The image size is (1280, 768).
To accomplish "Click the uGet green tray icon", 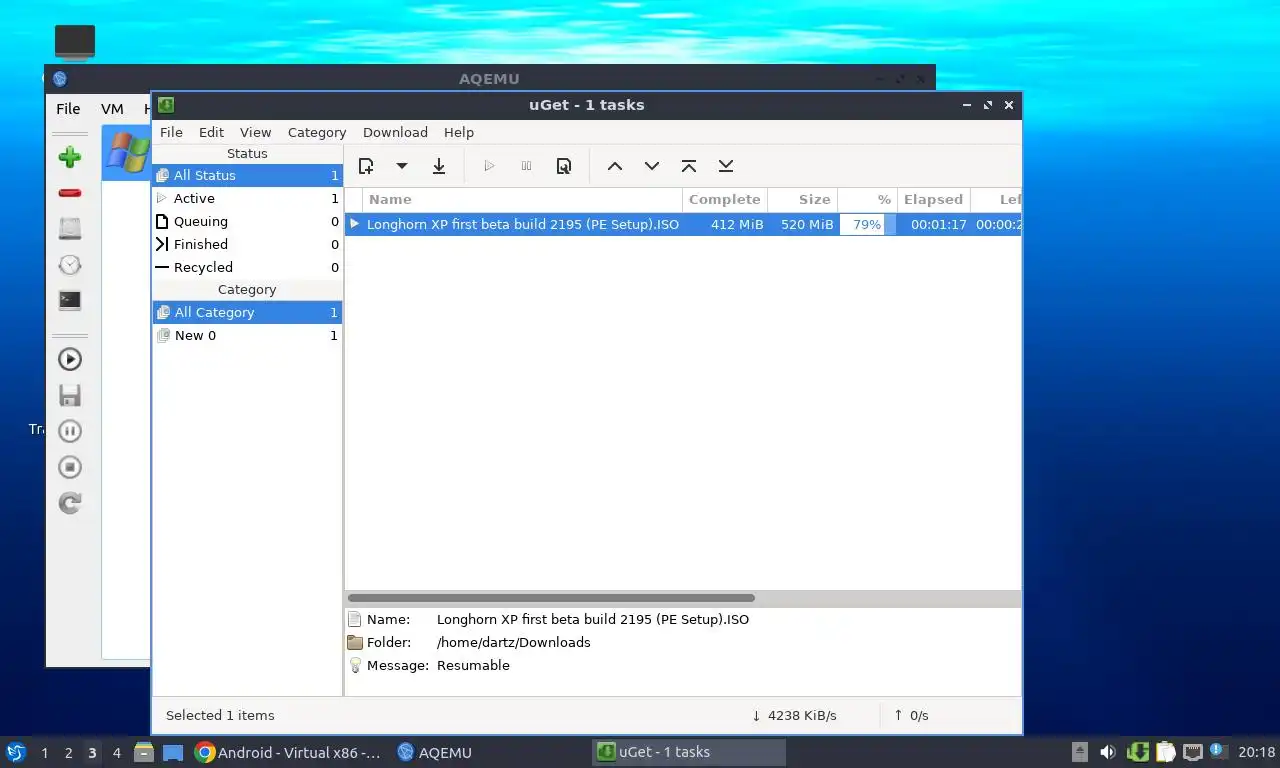I will [x=1137, y=752].
